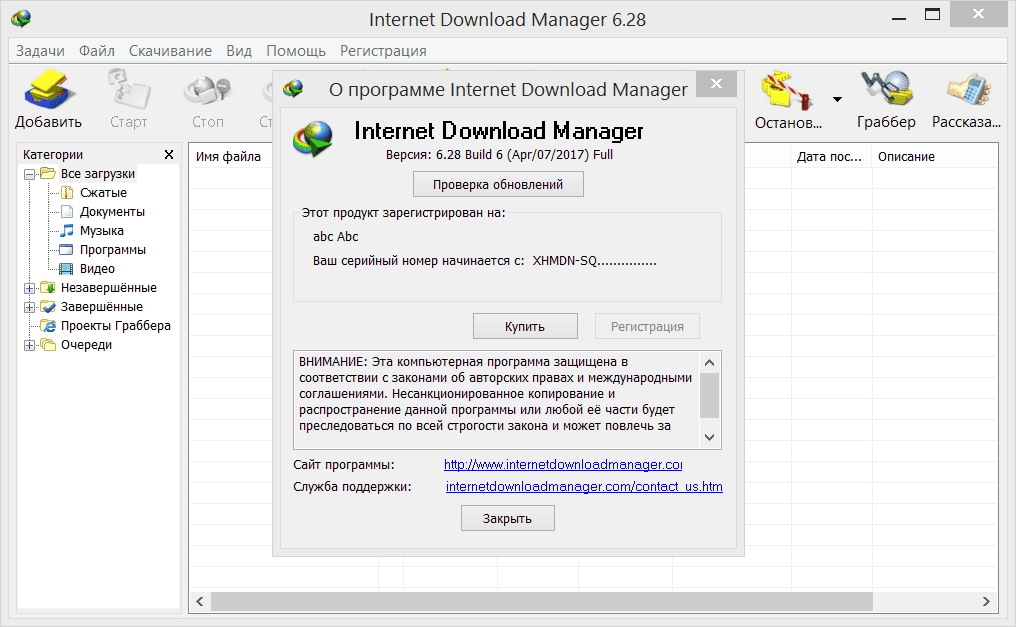Viewport: 1016px width, 627px height.
Task: Click the Останов... (stop all) toolbar icon
Action: click(x=787, y=89)
